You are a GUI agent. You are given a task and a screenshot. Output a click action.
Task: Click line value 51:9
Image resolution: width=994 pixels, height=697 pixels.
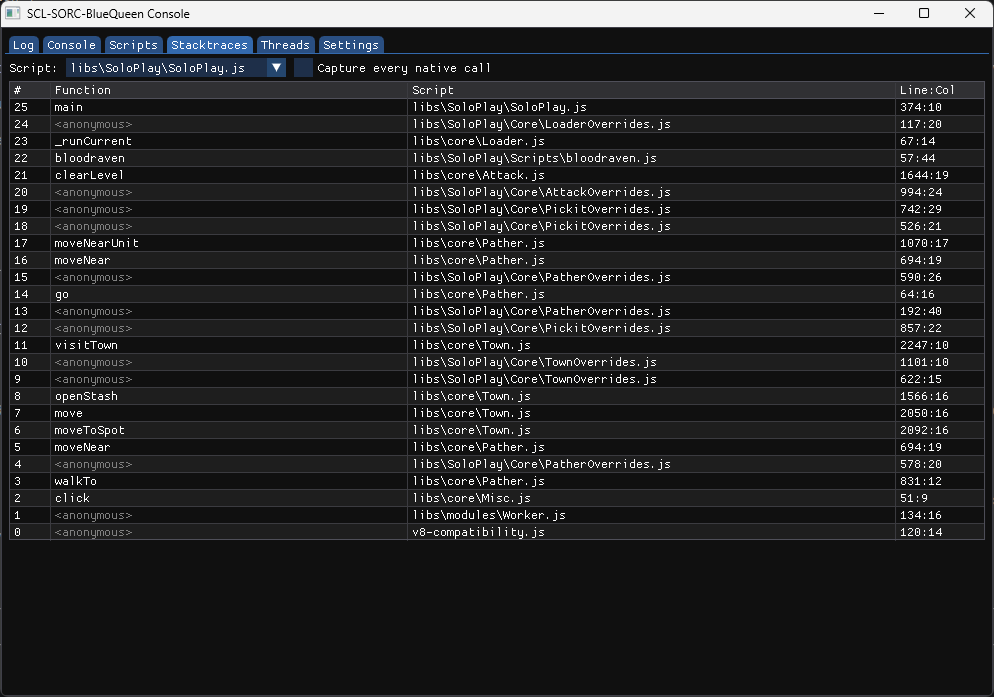[913, 498]
